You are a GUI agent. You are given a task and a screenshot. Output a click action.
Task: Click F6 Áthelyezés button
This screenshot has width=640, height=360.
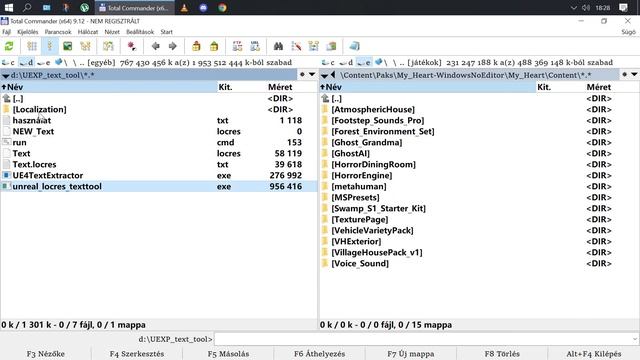(x=320, y=353)
